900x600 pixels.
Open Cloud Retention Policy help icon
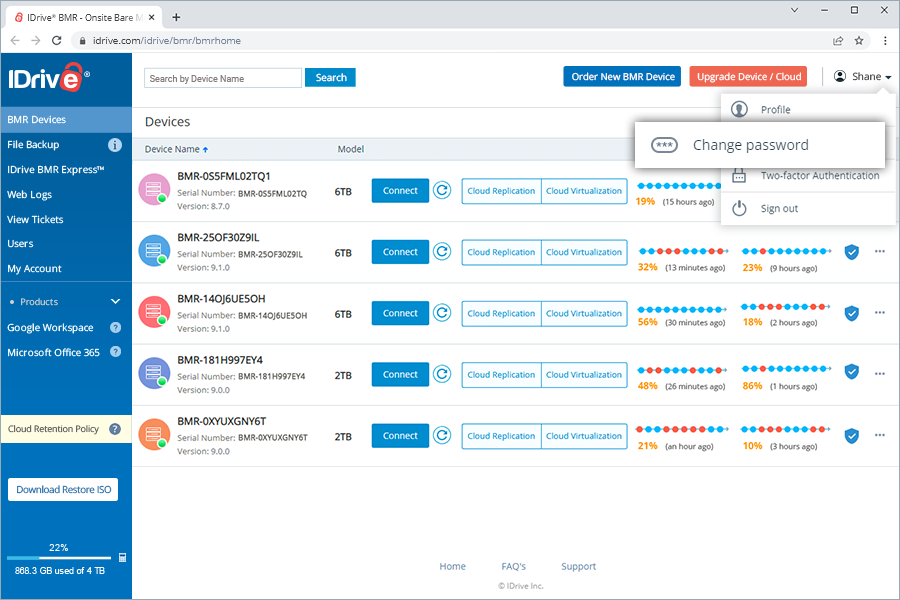pos(115,429)
